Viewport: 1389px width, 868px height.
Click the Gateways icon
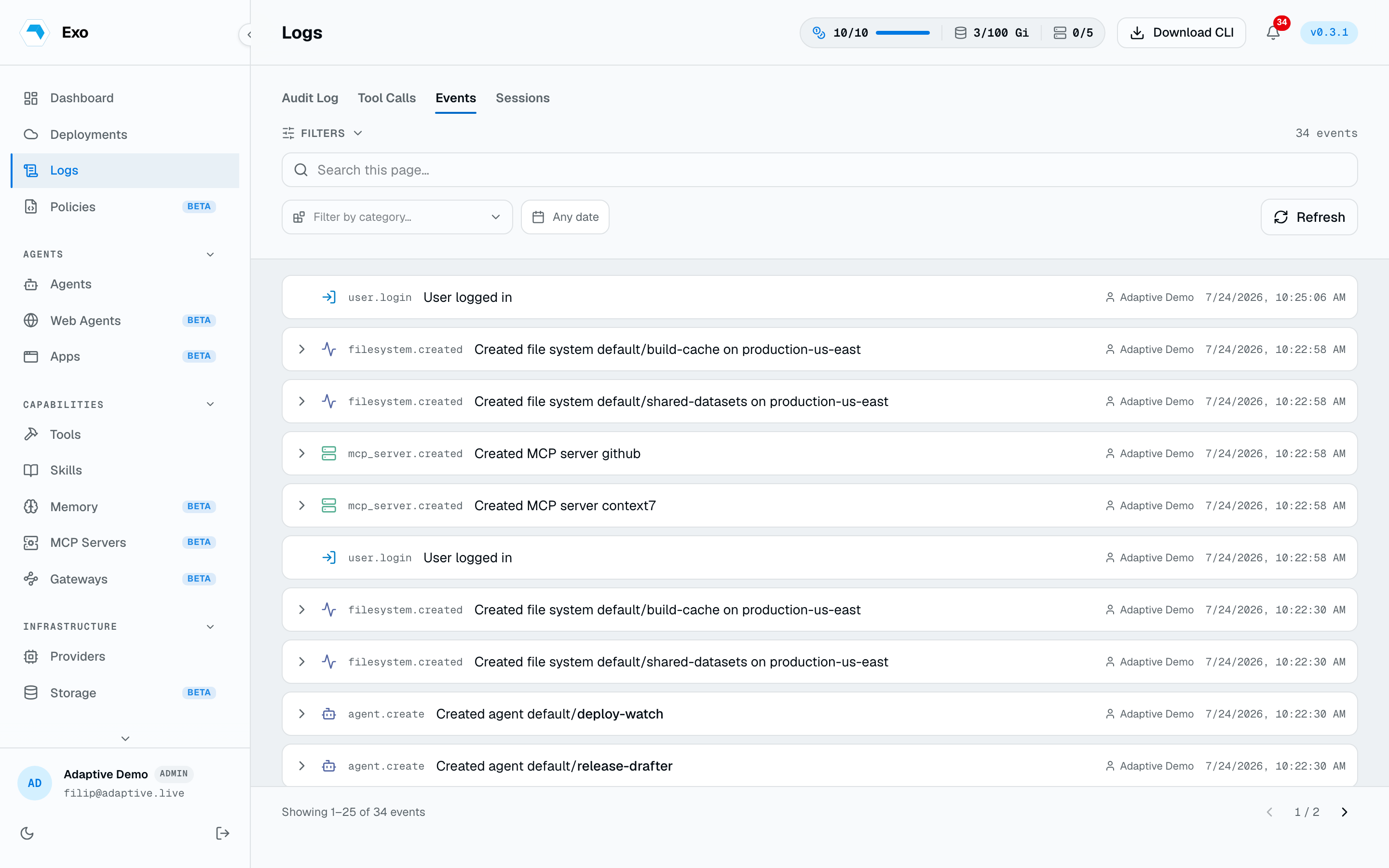31,579
